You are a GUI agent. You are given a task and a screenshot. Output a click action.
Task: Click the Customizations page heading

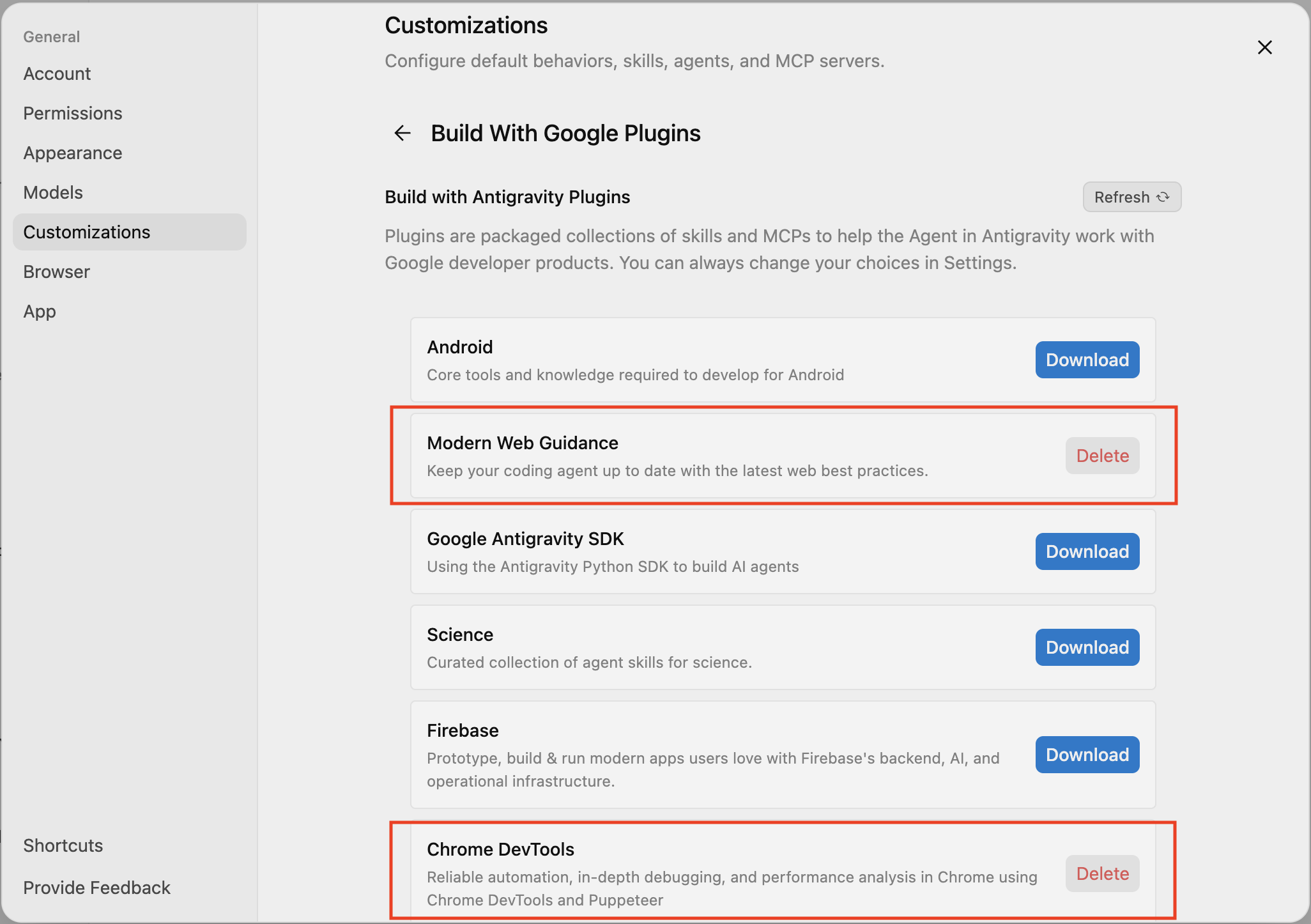pyautogui.click(x=466, y=26)
